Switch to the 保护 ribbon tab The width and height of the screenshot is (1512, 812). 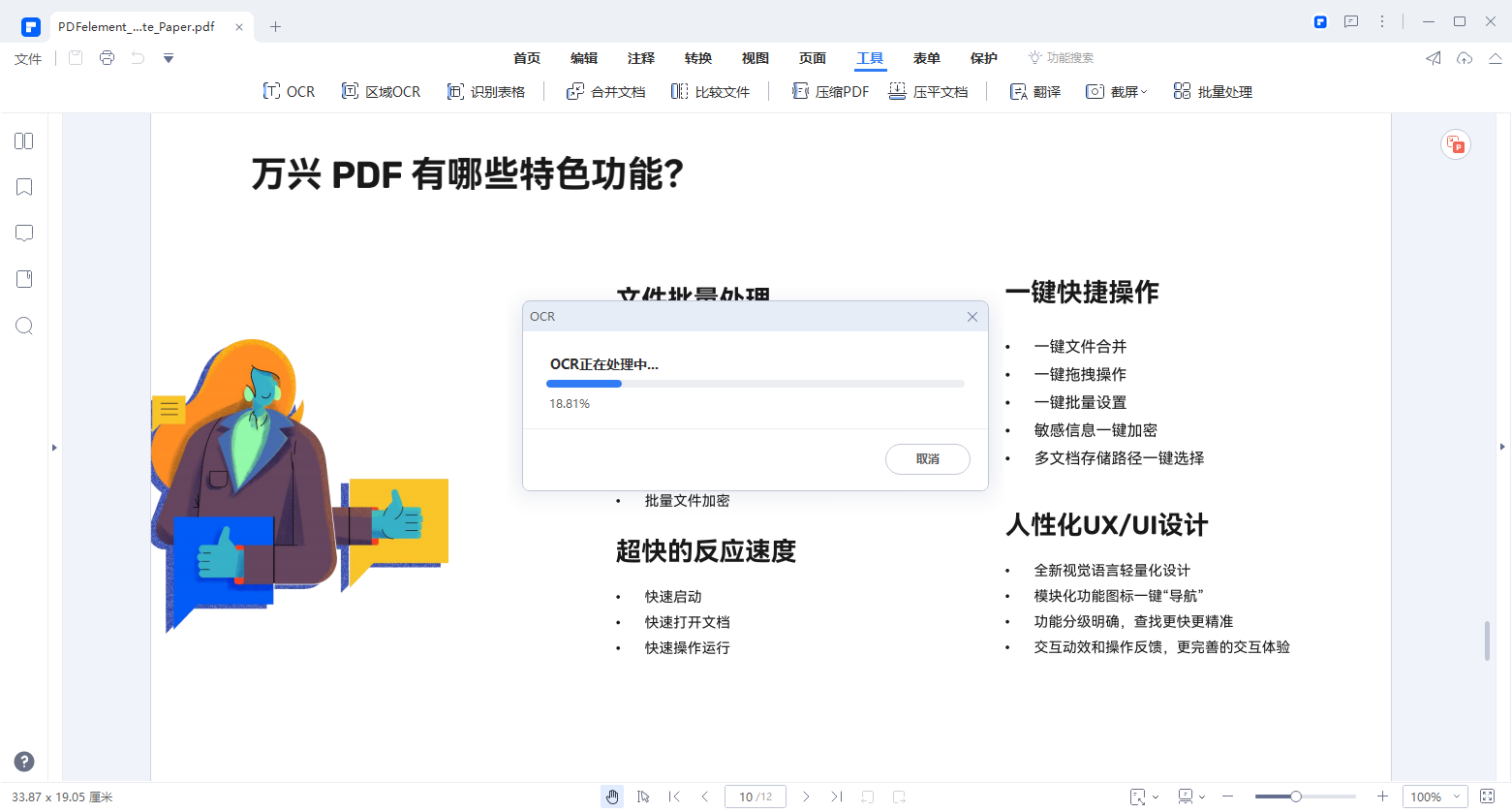coord(983,58)
